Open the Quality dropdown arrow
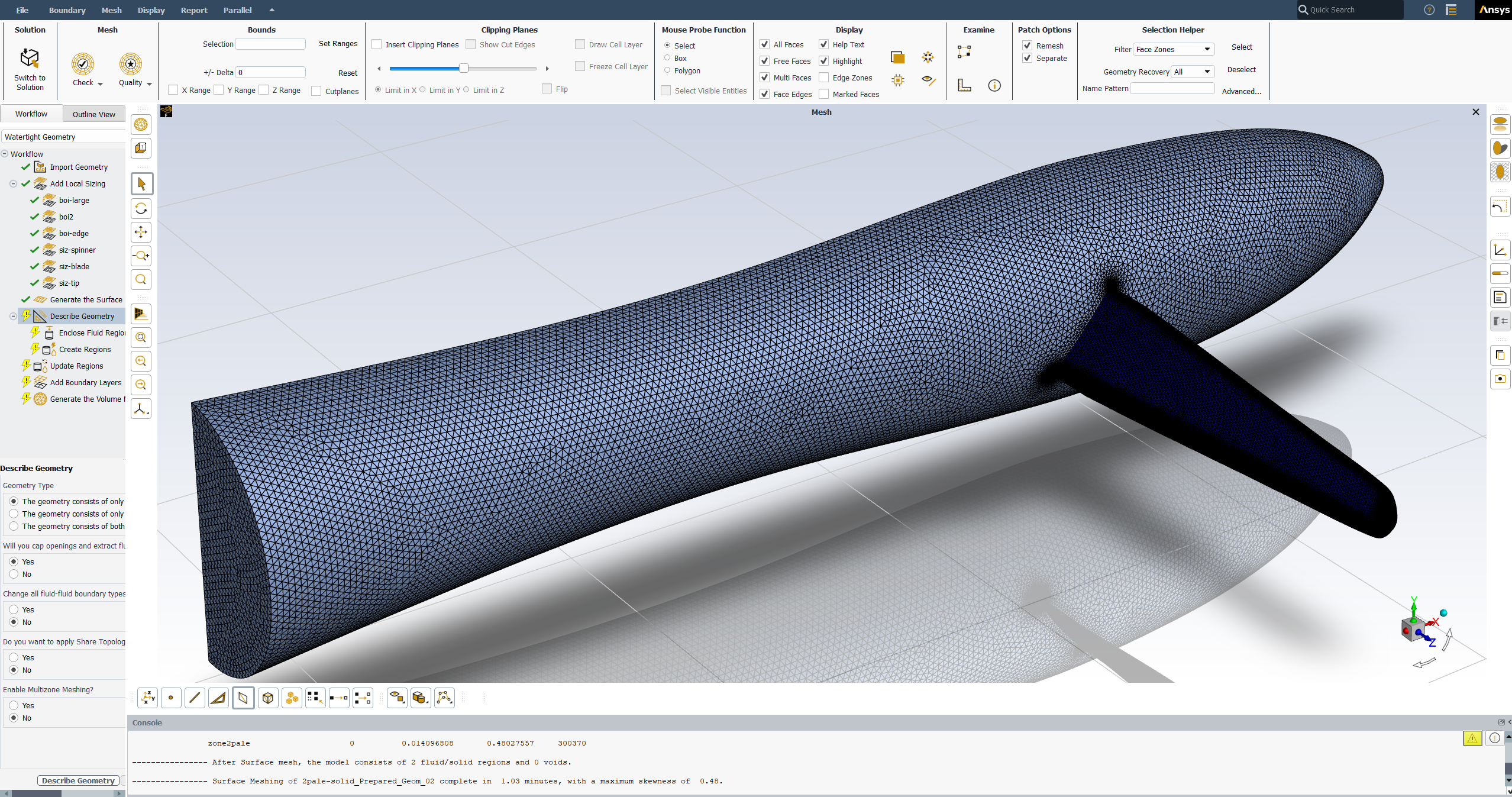 point(149,84)
